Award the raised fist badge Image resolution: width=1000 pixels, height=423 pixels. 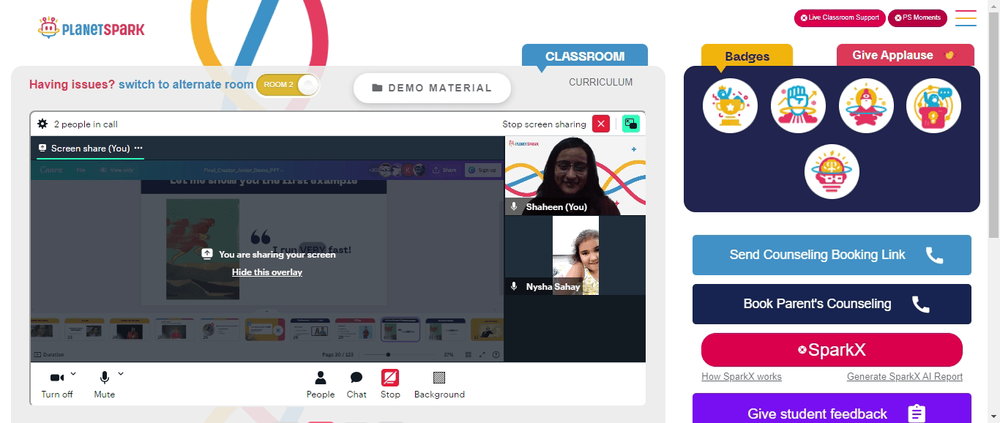click(x=798, y=105)
